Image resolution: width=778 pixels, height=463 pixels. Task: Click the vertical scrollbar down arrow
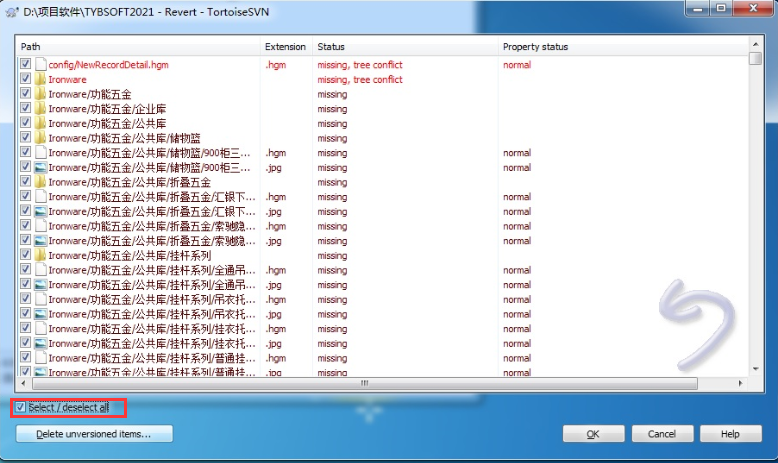[755, 369]
